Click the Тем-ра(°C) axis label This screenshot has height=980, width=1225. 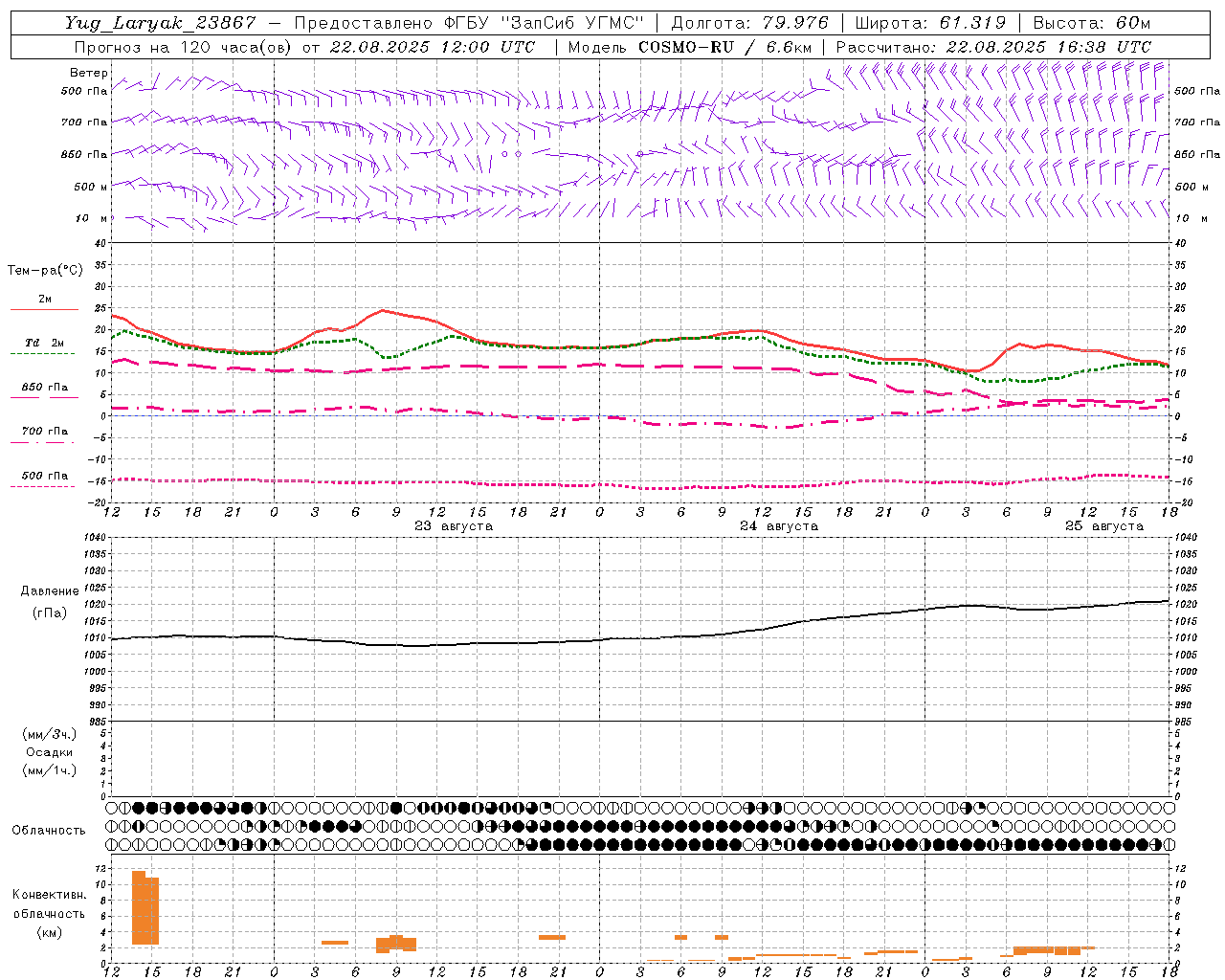pos(45,271)
